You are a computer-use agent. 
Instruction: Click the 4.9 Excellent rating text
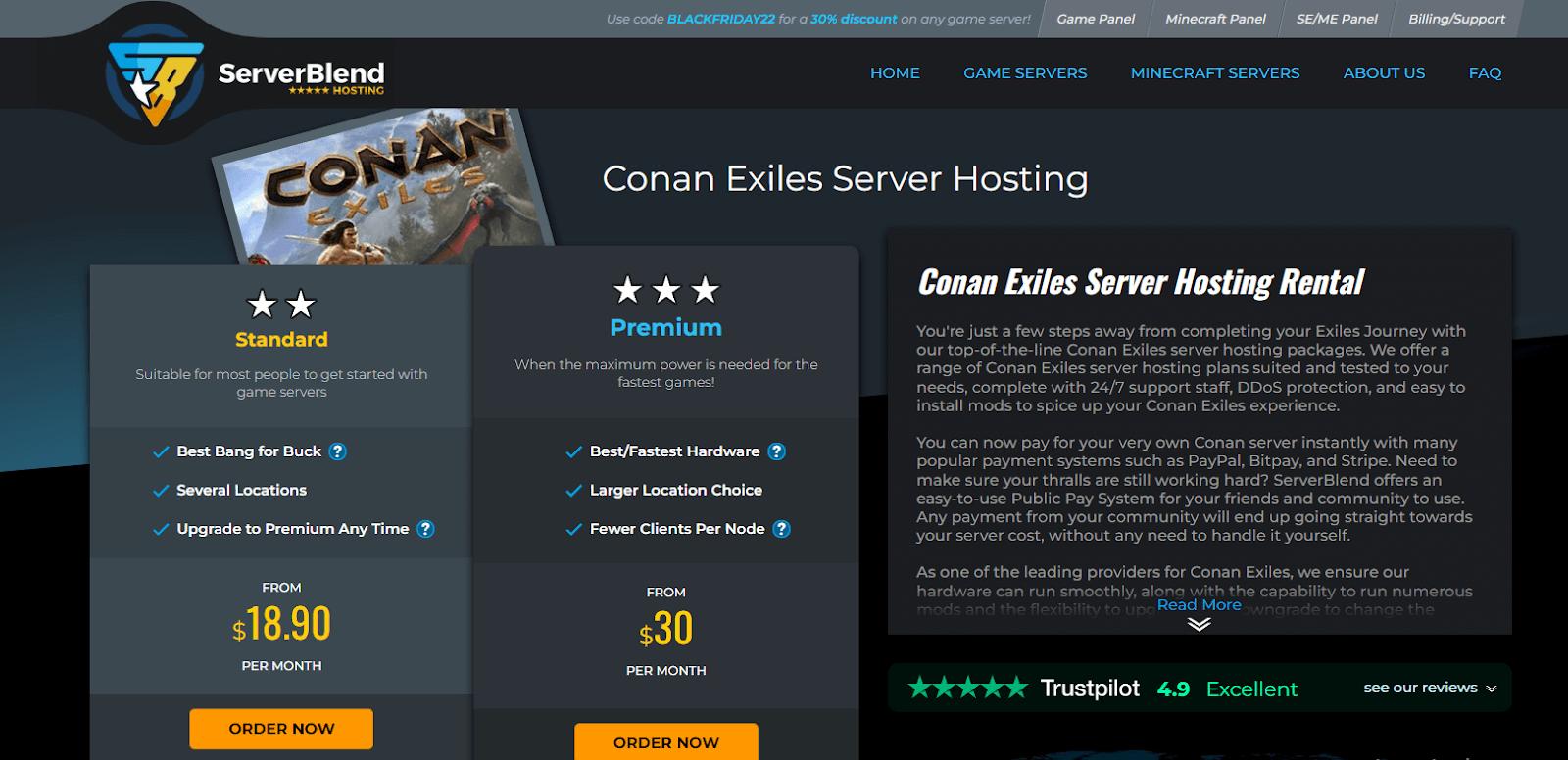tap(1227, 689)
